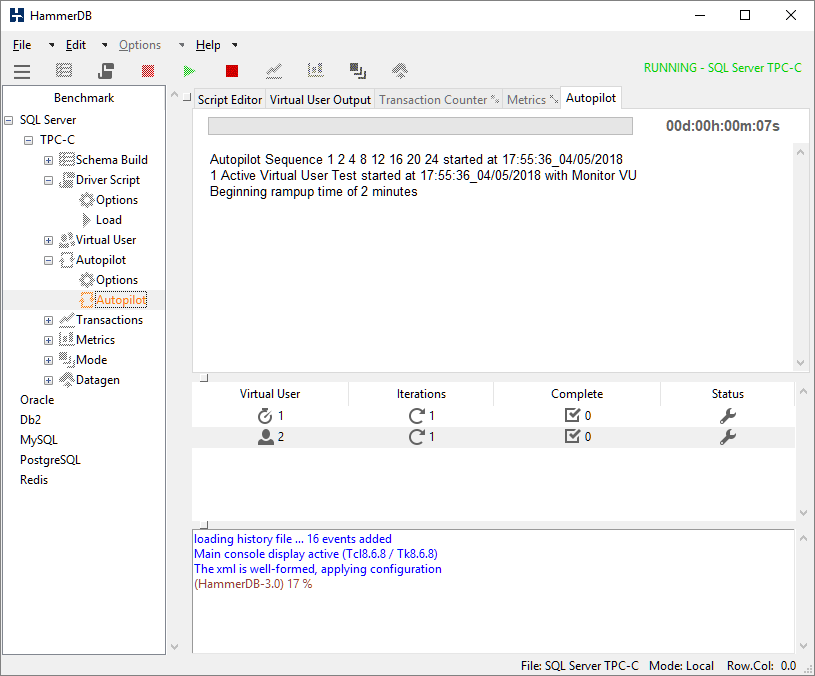Select SQL Server in the Benchmark tree

pos(48,120)
